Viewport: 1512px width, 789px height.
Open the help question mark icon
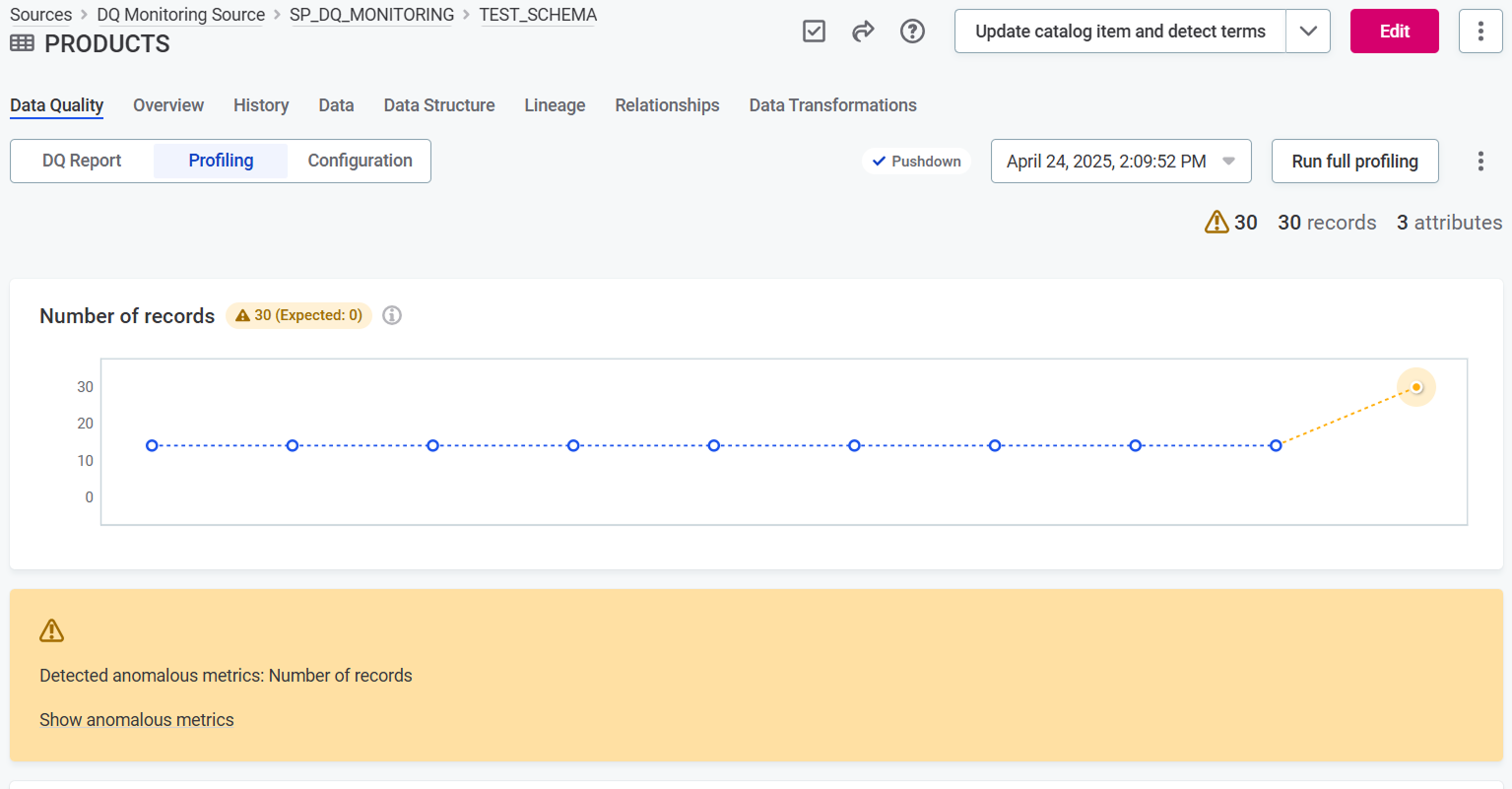click(x=912, y=32)
